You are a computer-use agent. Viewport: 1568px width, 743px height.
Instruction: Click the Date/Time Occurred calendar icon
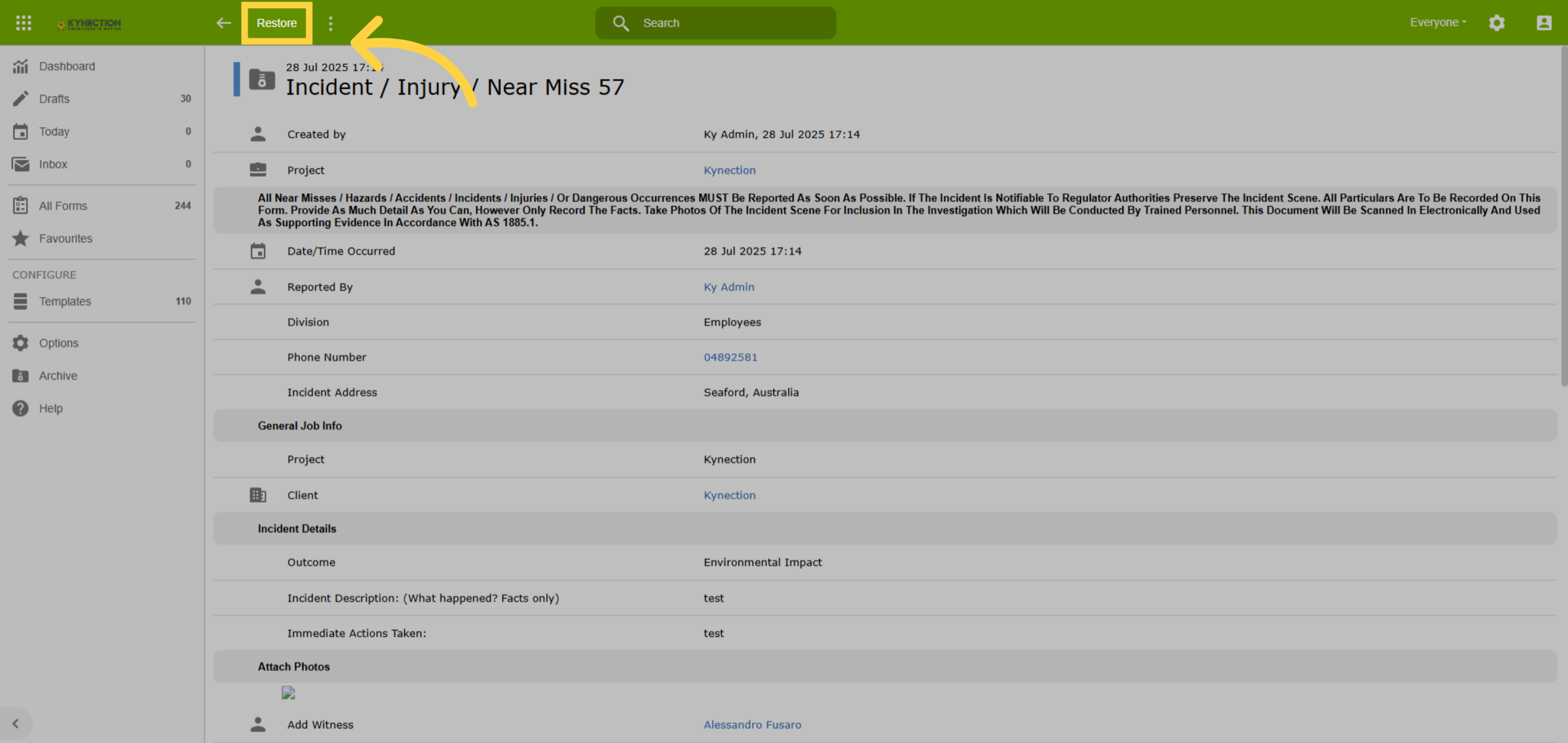tap(258, 251)
